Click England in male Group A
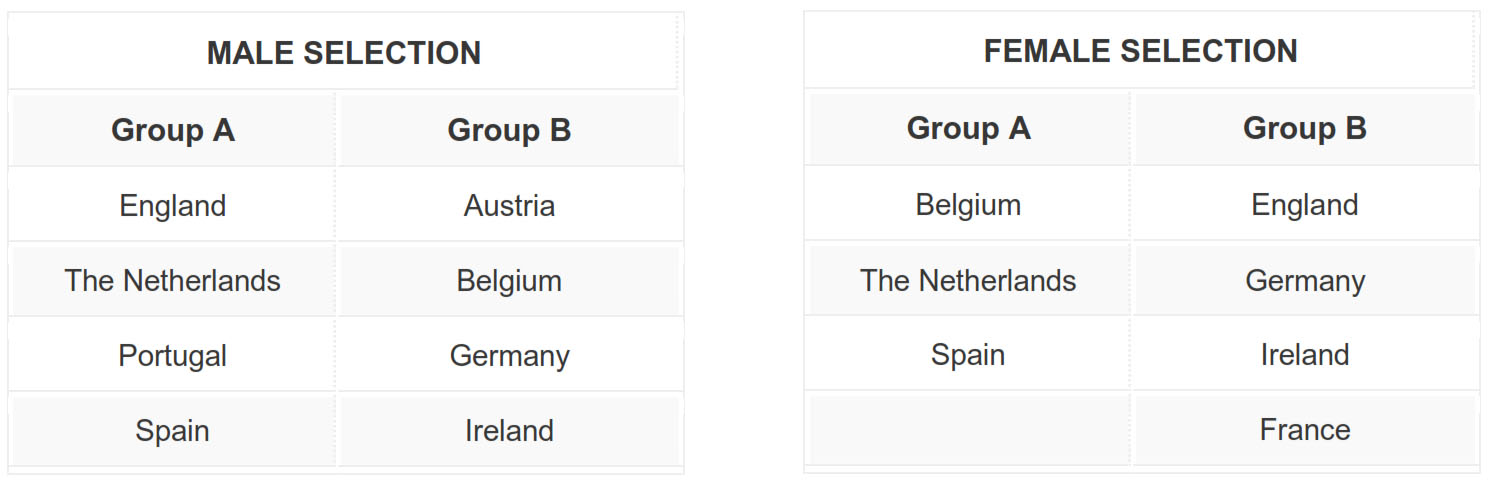 [x=173, y=205]
